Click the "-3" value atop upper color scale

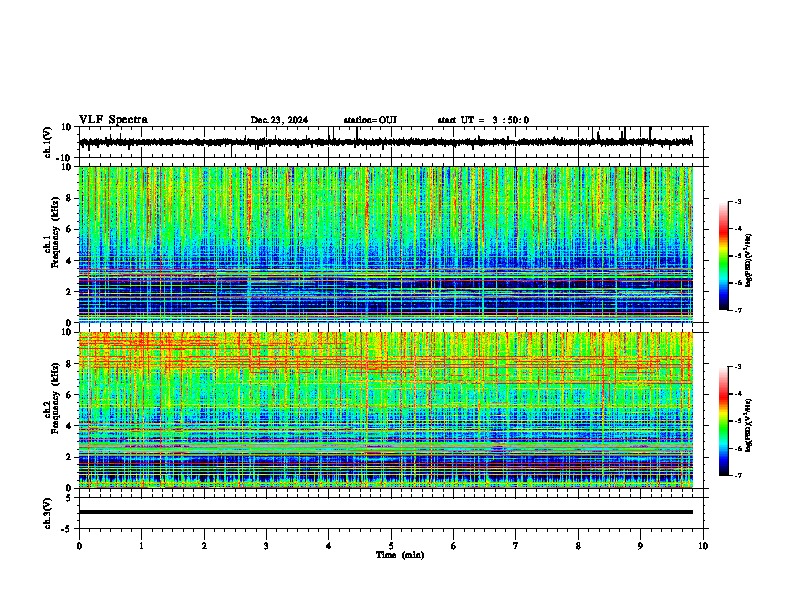click(x=737, y=201)
